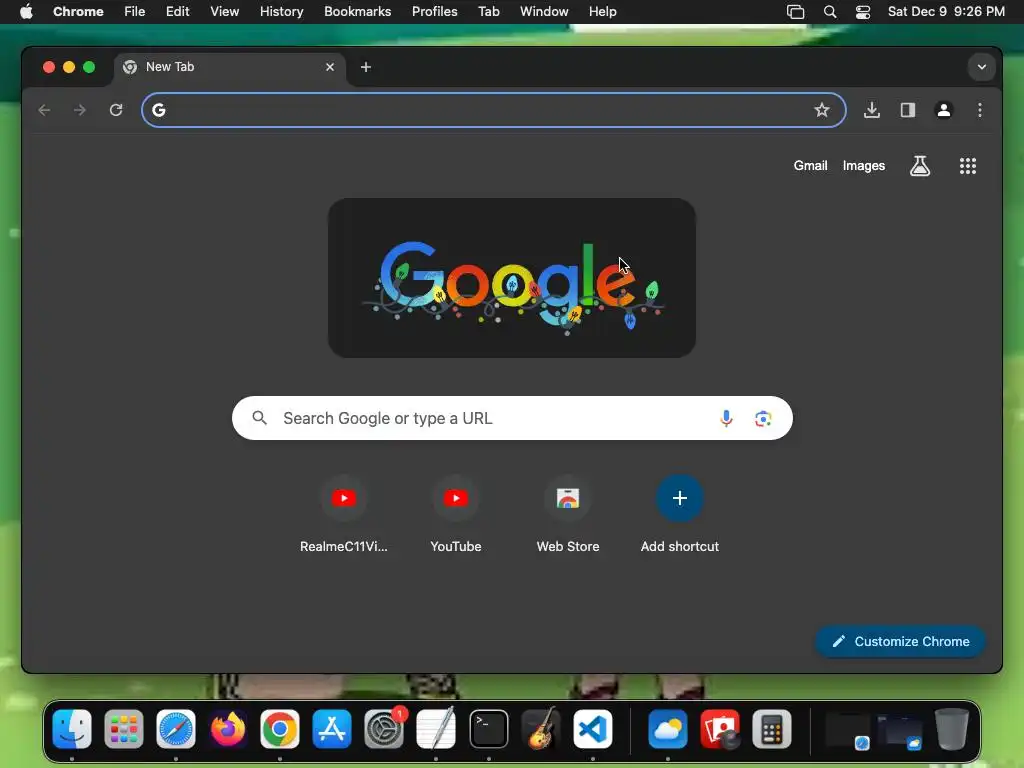
Task: Open the profile avatar icon
Action: point(944,110)
